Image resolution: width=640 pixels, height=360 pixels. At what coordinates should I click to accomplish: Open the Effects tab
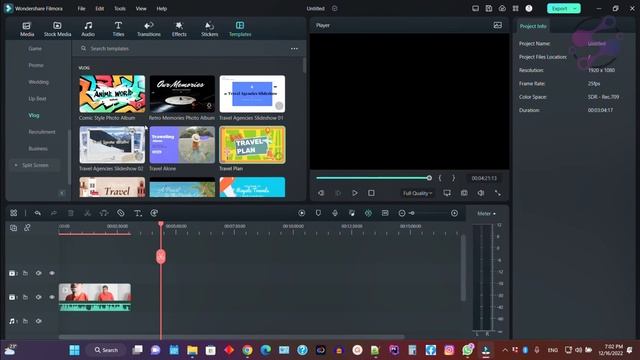[x=179, y=29]
